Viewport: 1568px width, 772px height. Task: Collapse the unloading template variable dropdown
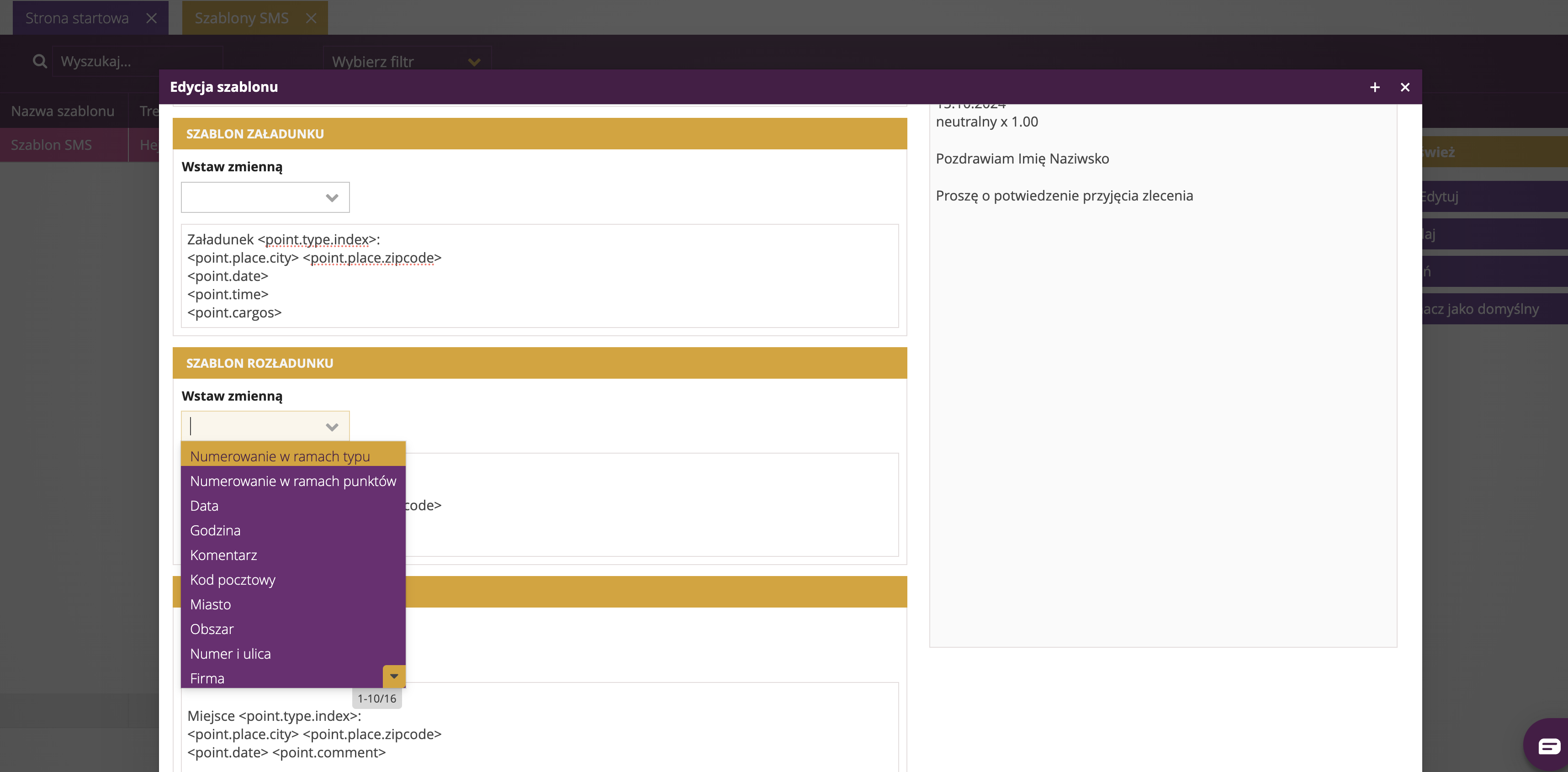coord(332,427)
